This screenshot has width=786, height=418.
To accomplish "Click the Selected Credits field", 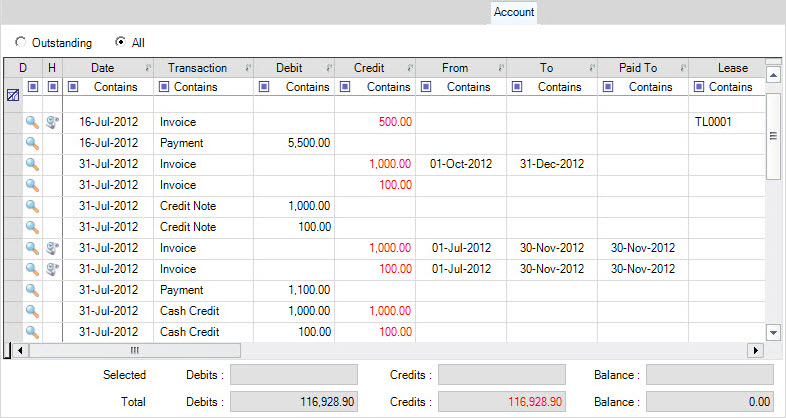I will click(502, 375).
